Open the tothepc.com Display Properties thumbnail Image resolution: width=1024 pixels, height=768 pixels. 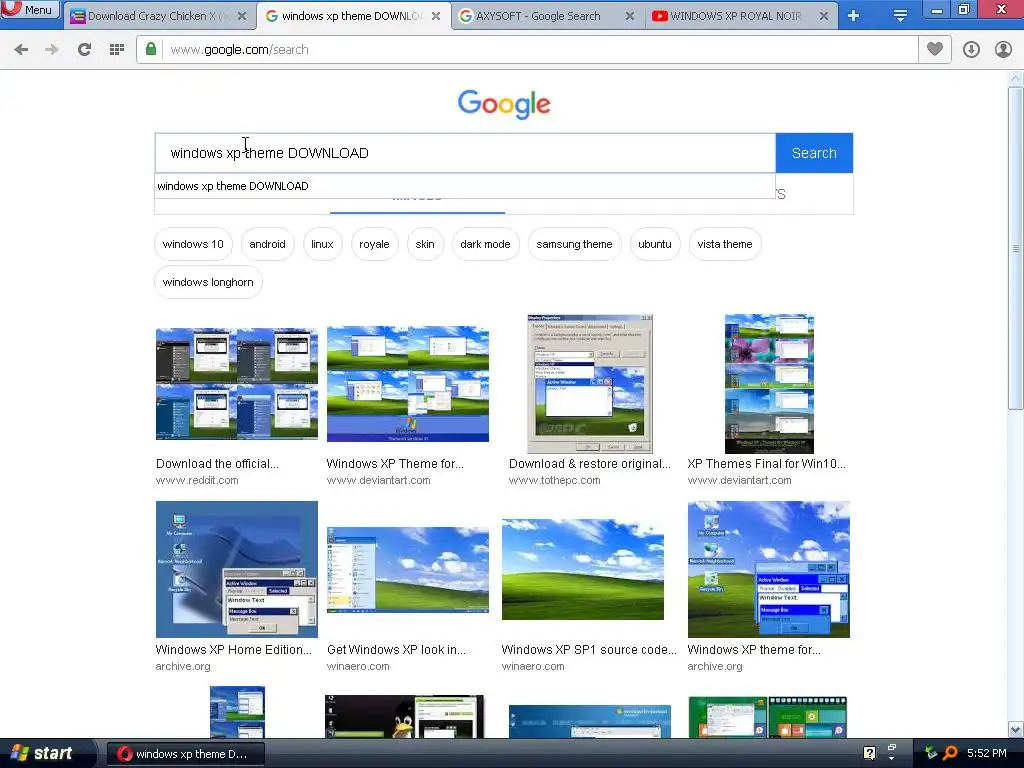click(x=590, y=384)
